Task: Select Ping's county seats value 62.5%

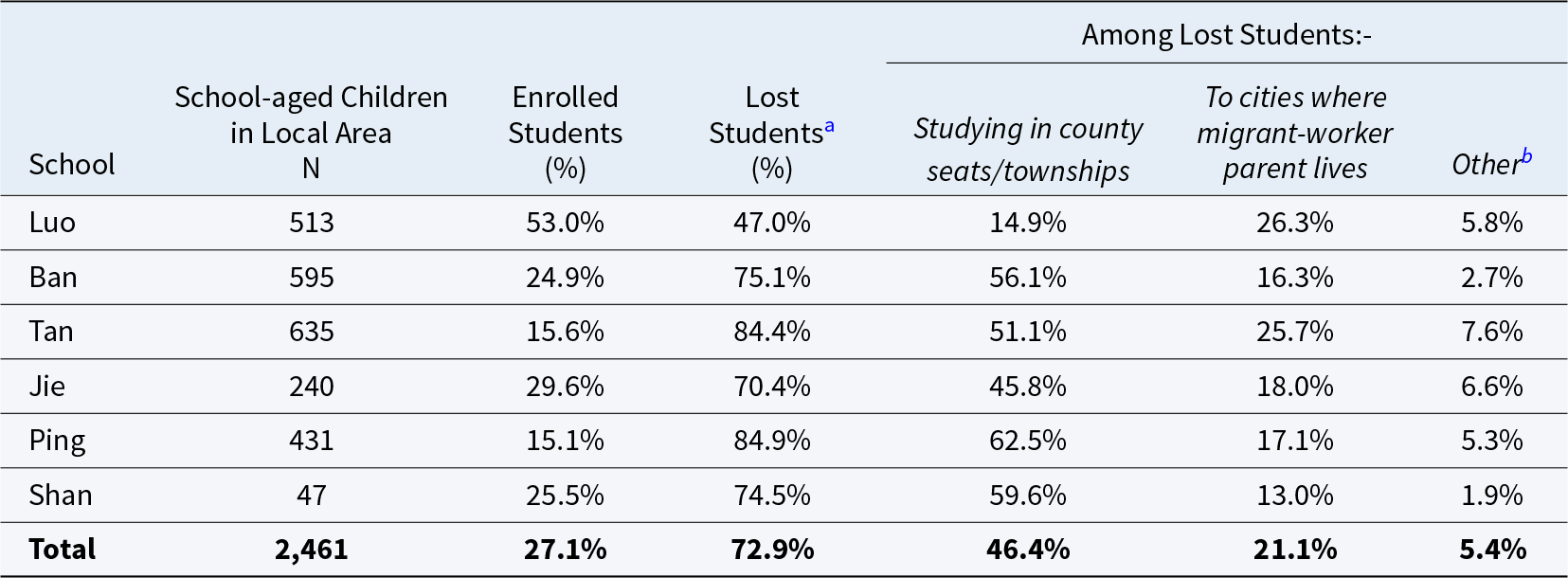Action: coord(1028,441)
